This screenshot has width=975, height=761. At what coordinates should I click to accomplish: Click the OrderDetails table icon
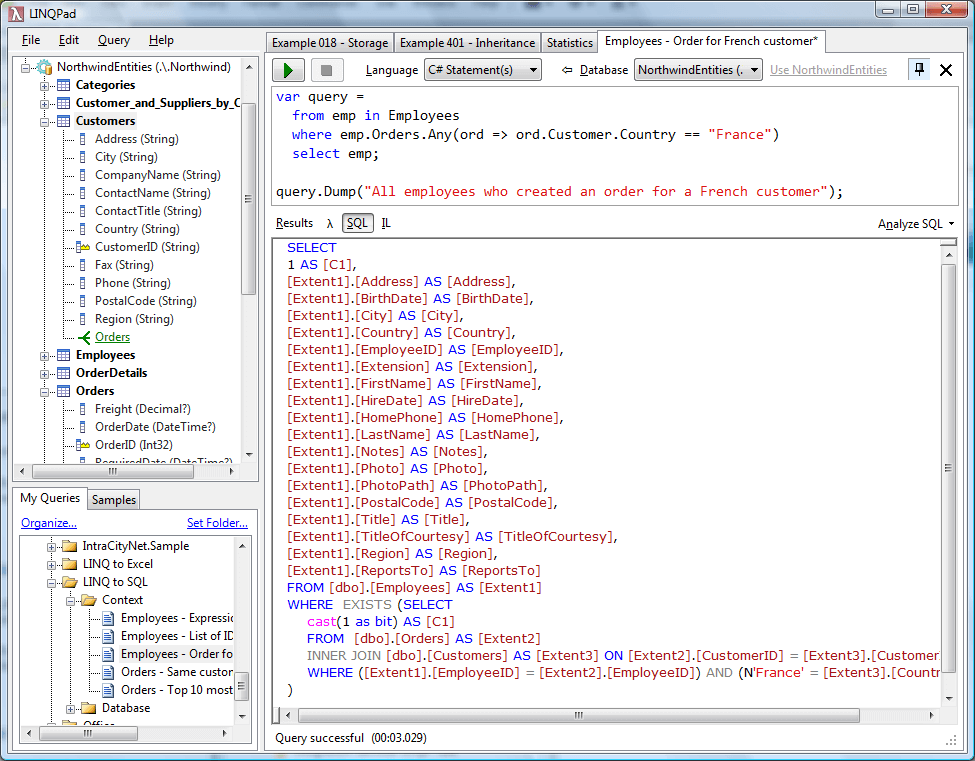(x=63, y=373)
